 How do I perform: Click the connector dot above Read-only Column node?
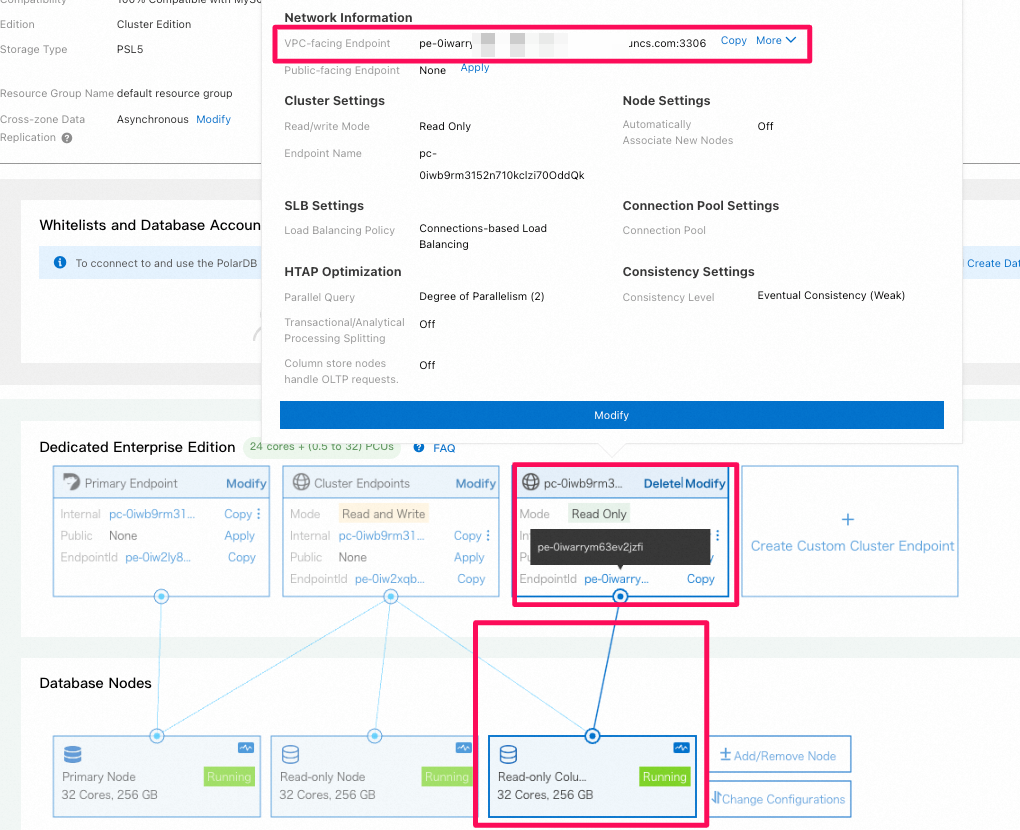click(592, 736)
